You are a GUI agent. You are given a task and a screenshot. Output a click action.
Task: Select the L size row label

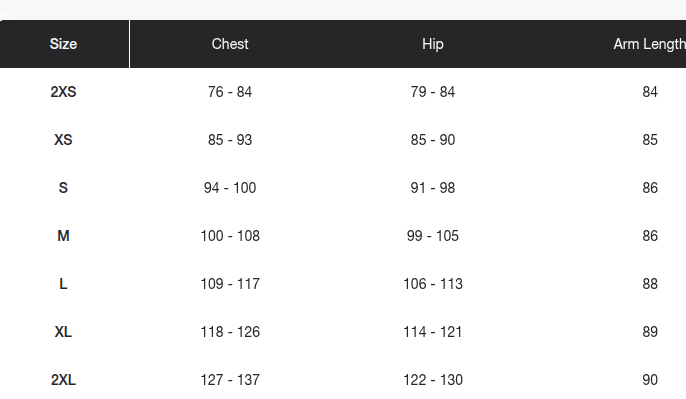click(x=63, y=284)
